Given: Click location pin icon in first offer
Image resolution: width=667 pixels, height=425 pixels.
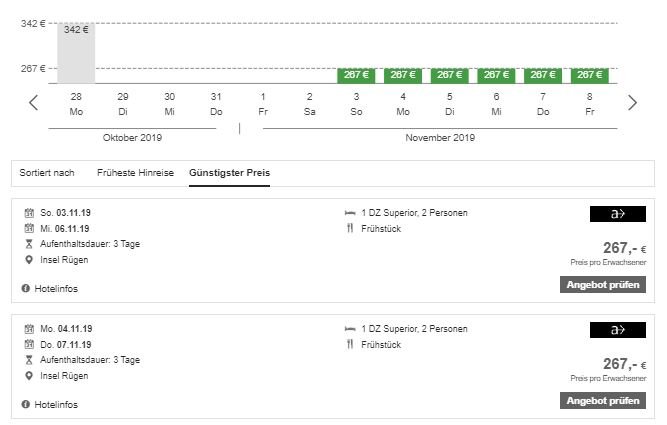Looking at the screenshot, I should (29, 260).
